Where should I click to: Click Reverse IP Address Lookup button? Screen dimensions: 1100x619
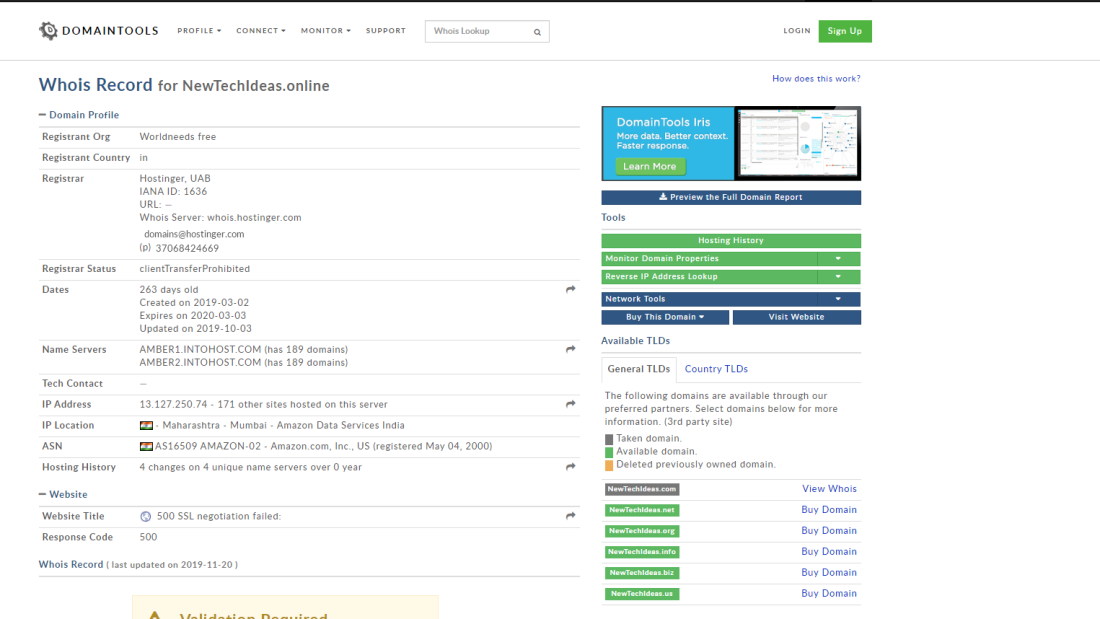click(709, 277)
